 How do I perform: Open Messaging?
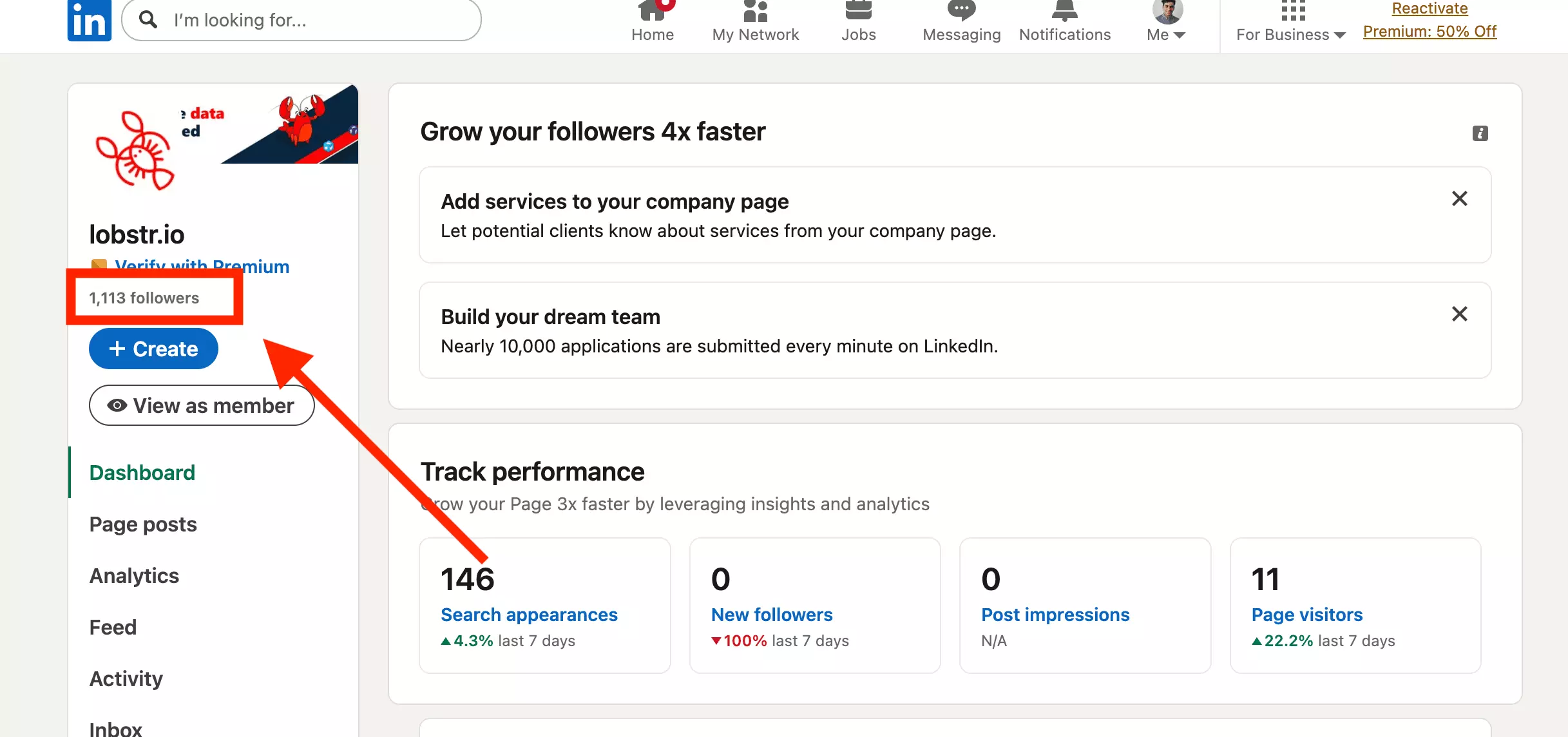tap(961, 22)
